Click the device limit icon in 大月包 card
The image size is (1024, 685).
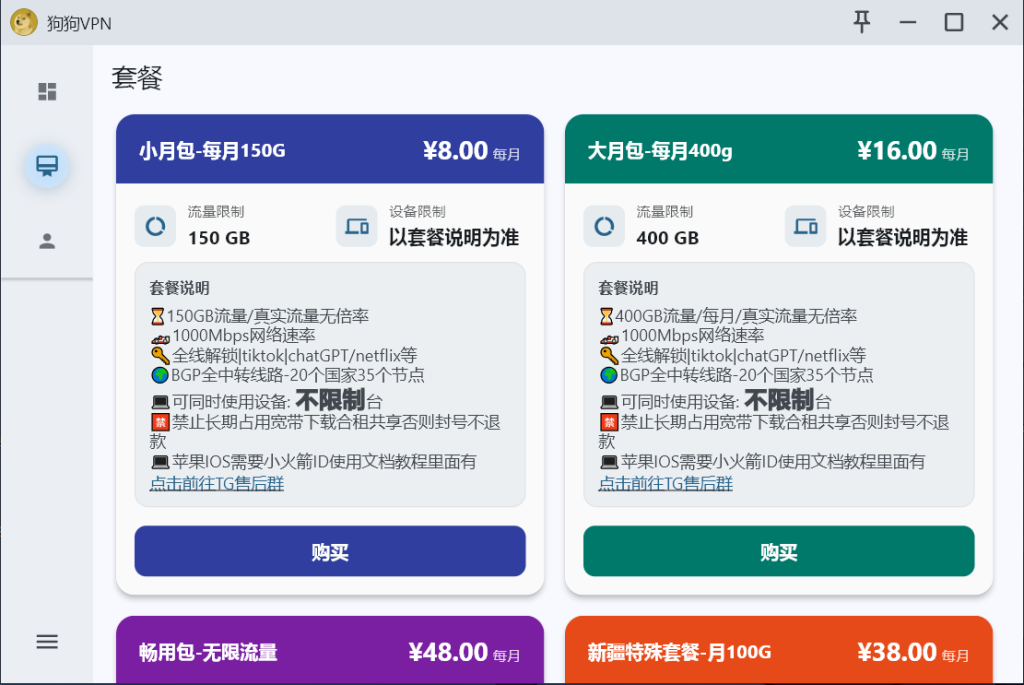(x=805, y=226)
